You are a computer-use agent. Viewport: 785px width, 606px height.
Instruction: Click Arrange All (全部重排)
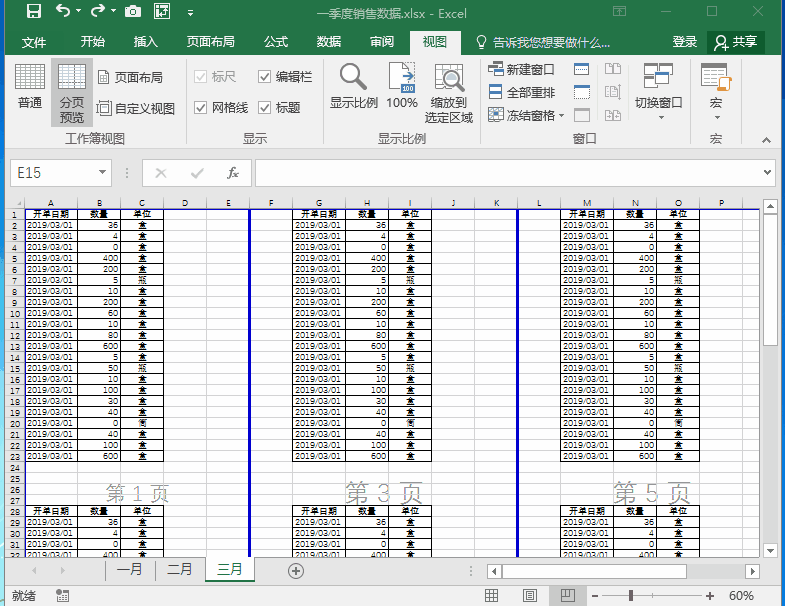(521, 92)
